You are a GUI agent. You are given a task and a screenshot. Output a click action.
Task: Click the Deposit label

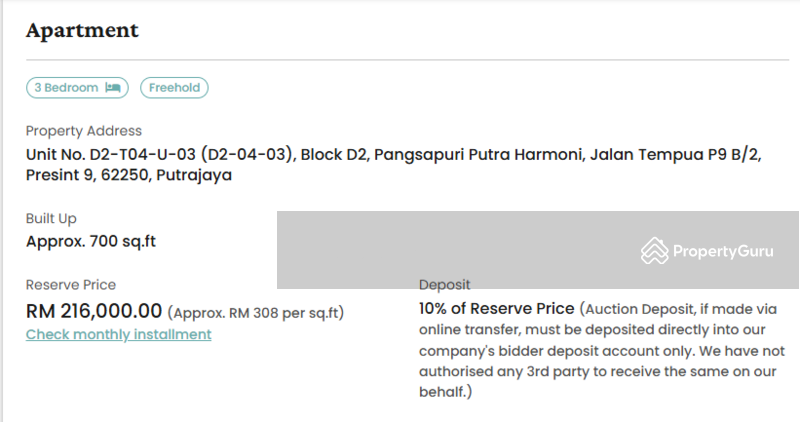pos(444,285)
